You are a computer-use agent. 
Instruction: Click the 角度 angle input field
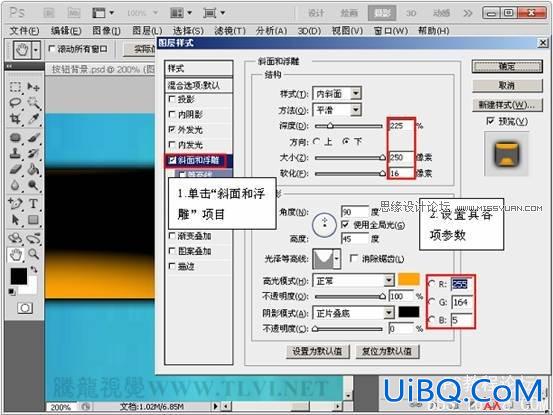tap(355, 212)
